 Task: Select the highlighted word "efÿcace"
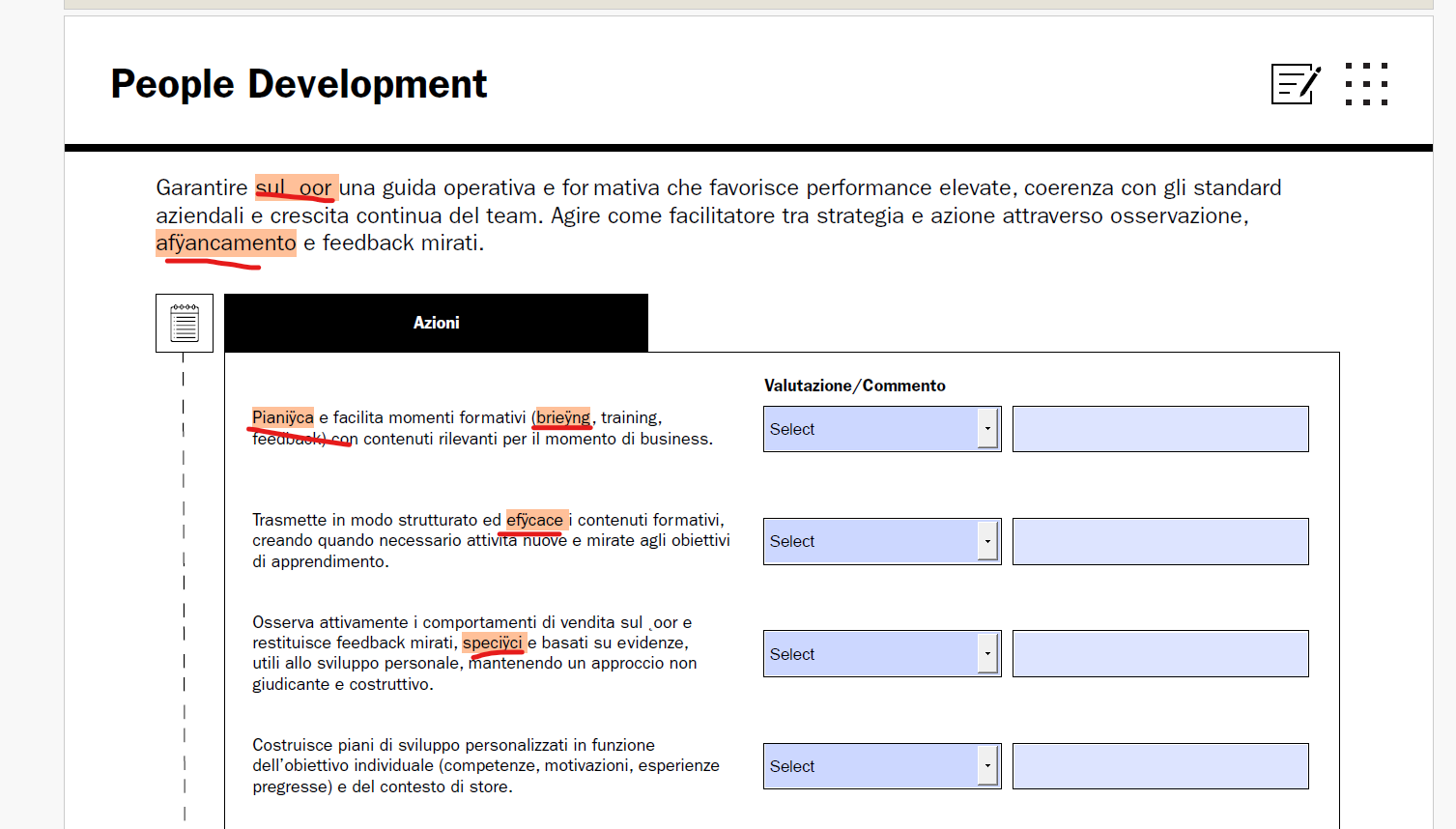click(534, 520)
